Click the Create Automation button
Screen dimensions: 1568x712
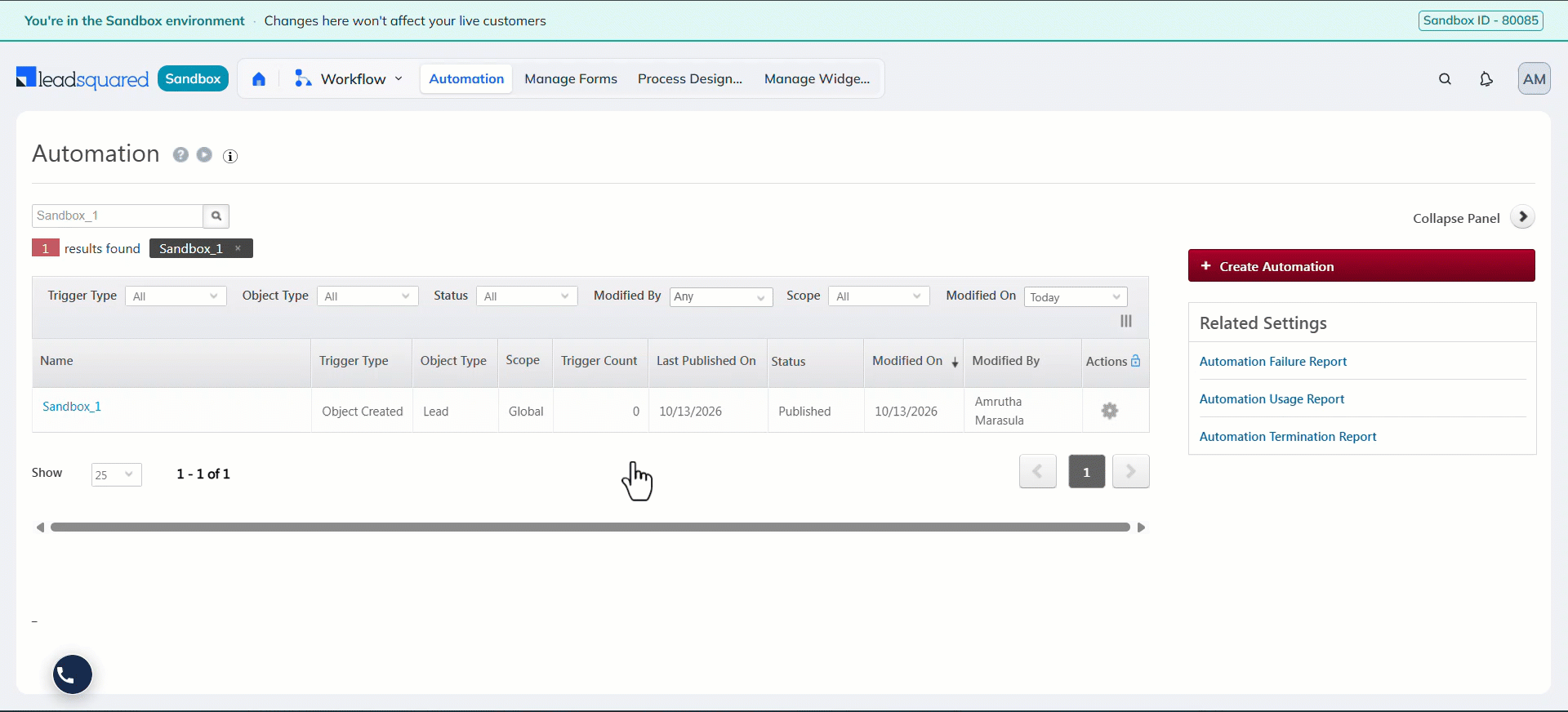pyautogui.click(x=1361, y=266)
